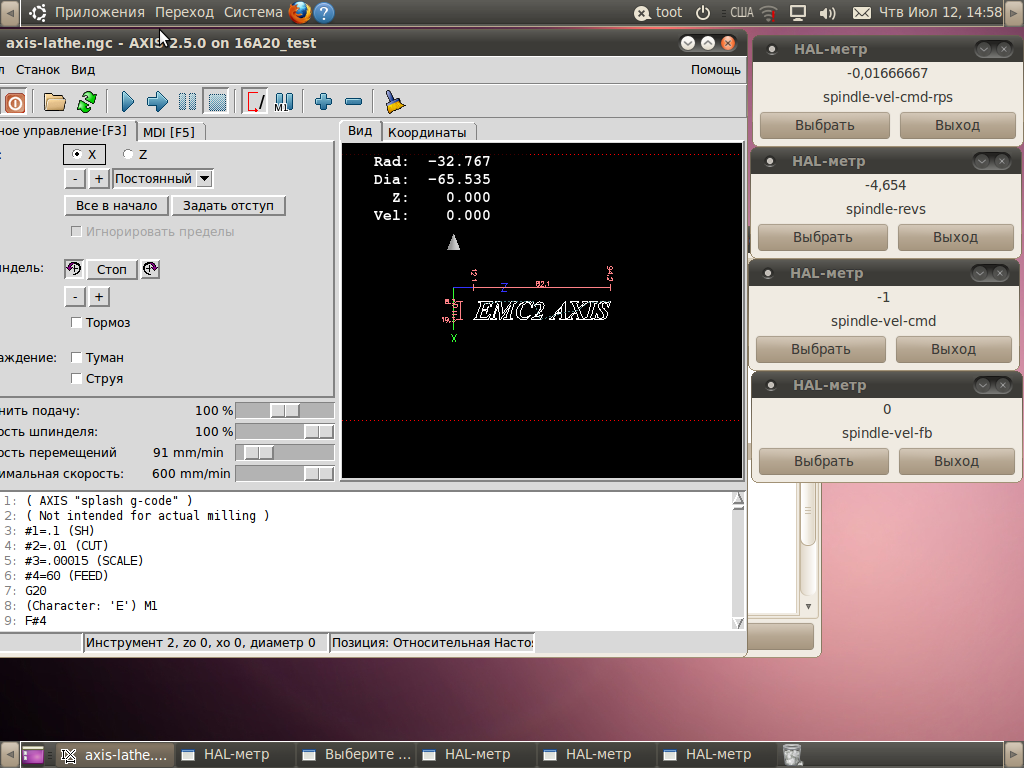This screenshot has width=1024, height=768.
Task: Start spindle clockwise icon
Action: coord(150,268)
